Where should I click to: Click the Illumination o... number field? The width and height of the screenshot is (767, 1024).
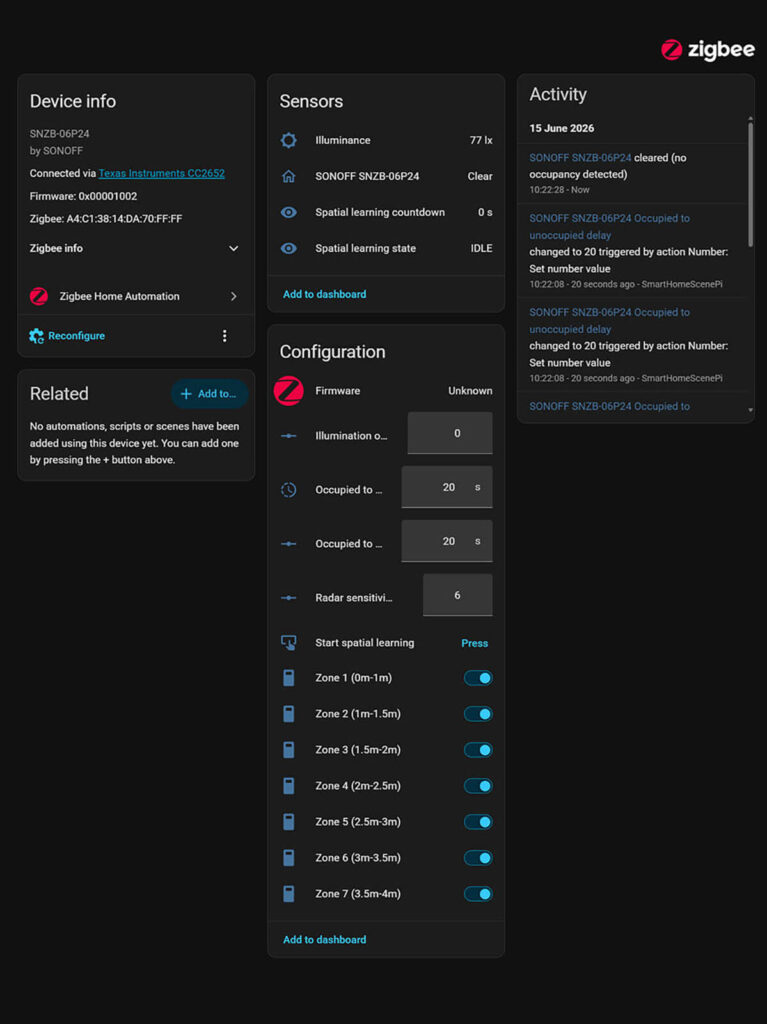449,433
